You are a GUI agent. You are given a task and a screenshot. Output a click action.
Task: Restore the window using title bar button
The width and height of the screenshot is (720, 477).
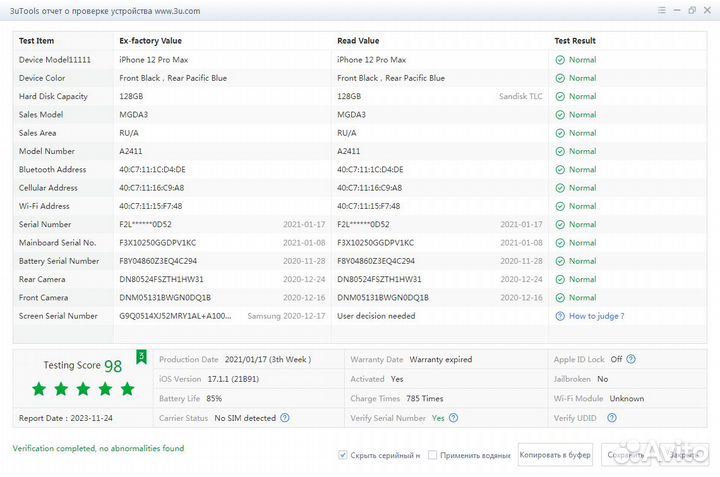pyautogui.click(x=691, y=10)
